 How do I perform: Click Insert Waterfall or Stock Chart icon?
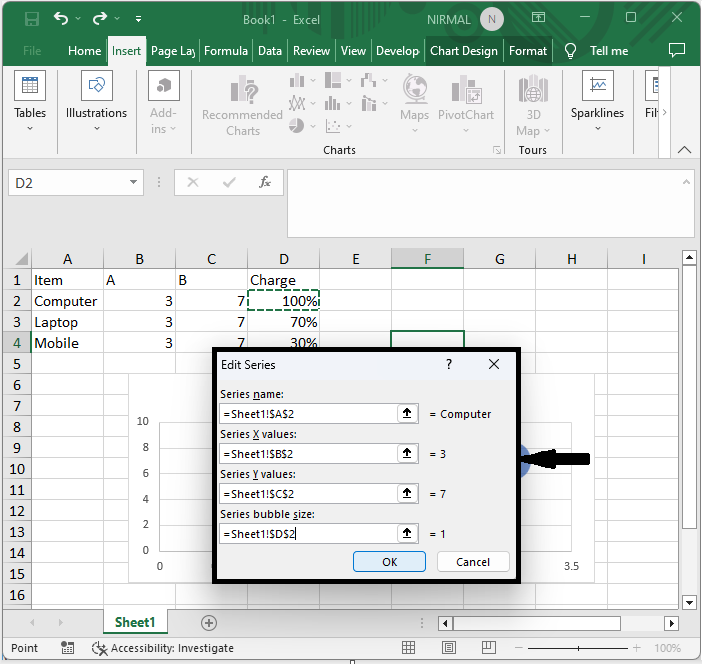pyautogui.click(x=368, y=81)
